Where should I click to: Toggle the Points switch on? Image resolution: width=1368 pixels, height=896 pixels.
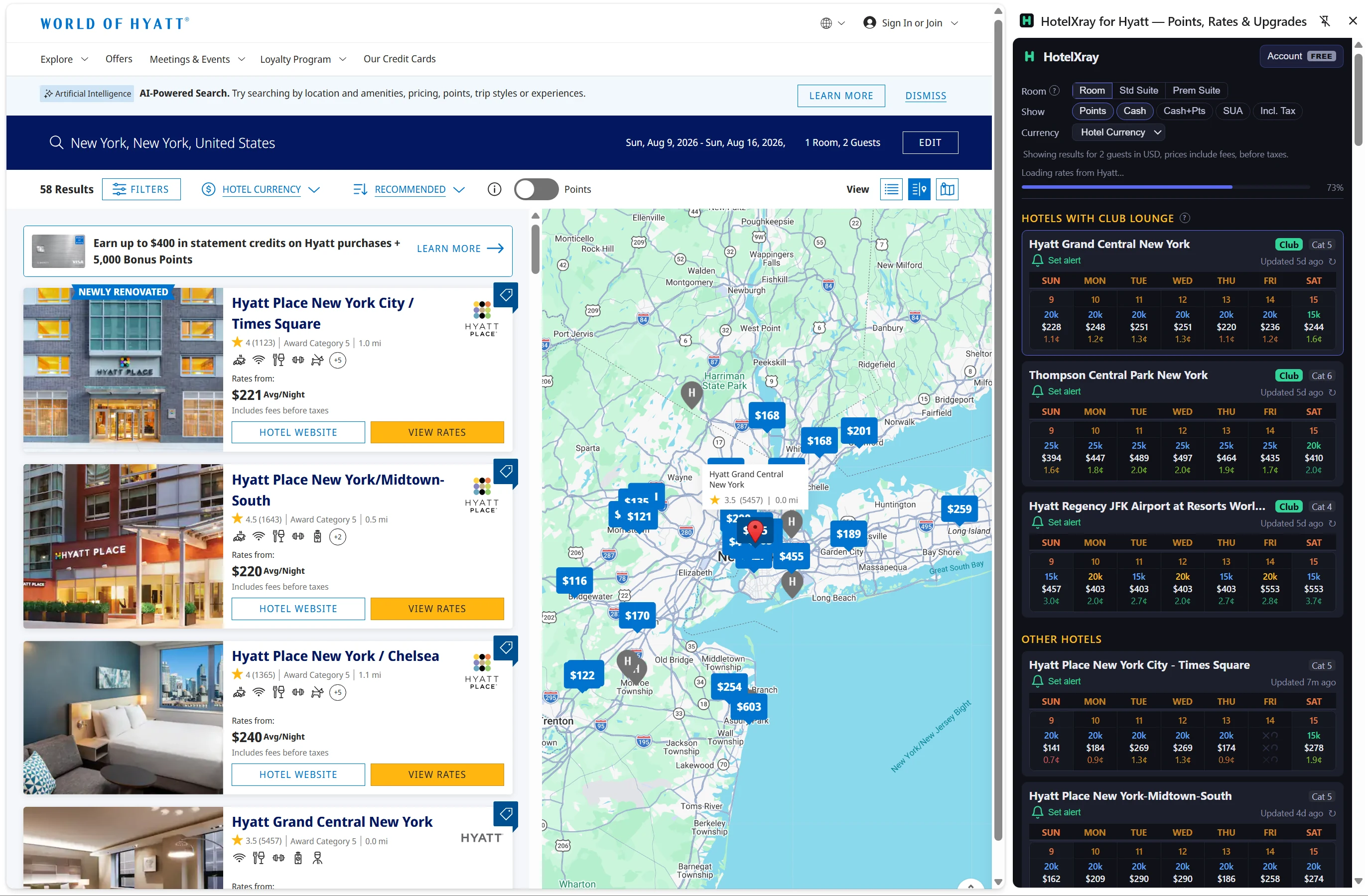536,189
